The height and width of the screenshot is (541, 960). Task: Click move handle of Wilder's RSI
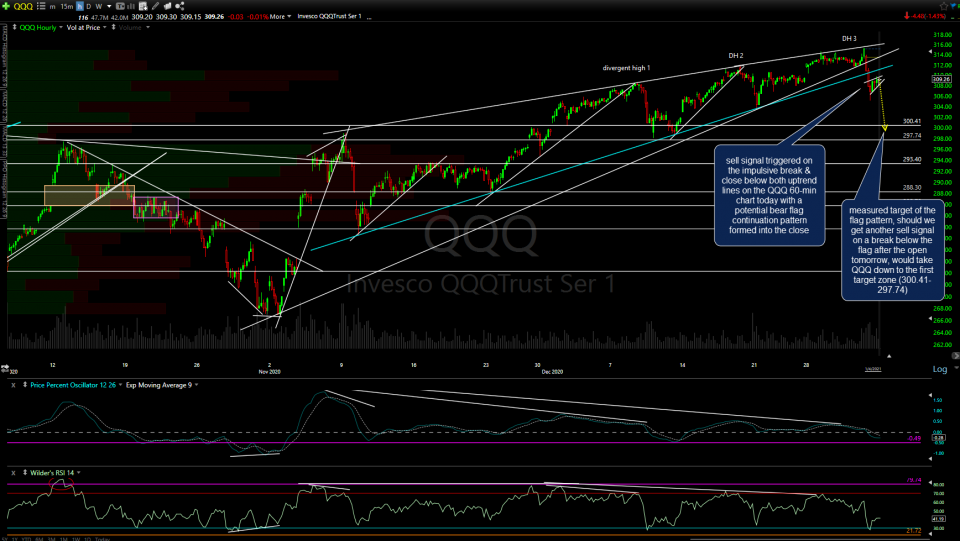(25, 472)
